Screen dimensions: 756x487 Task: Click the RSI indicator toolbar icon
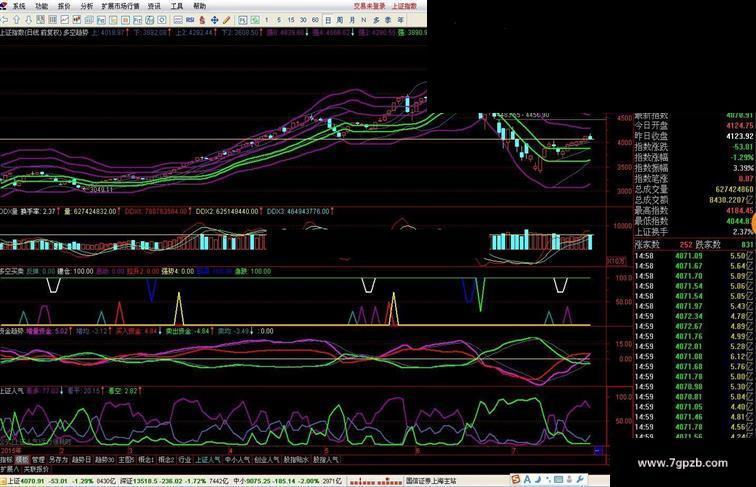pyautogui.click(x=190, y=20)
